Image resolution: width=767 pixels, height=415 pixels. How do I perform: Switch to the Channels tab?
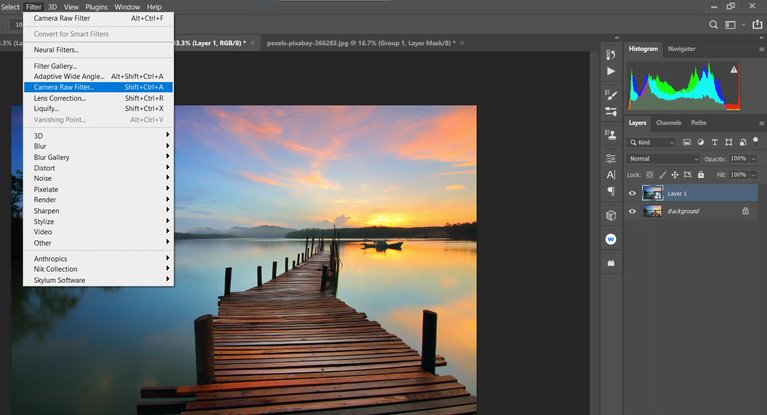pos(668,123)
